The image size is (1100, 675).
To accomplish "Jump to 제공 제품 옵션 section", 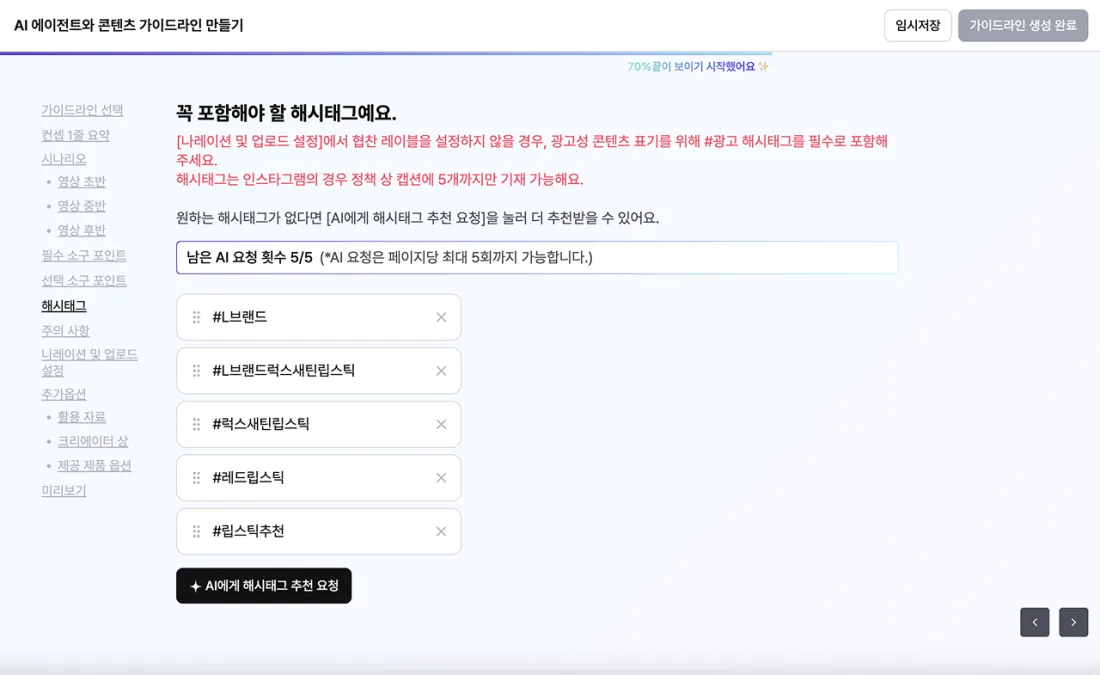I will click(x=95, y=466).
